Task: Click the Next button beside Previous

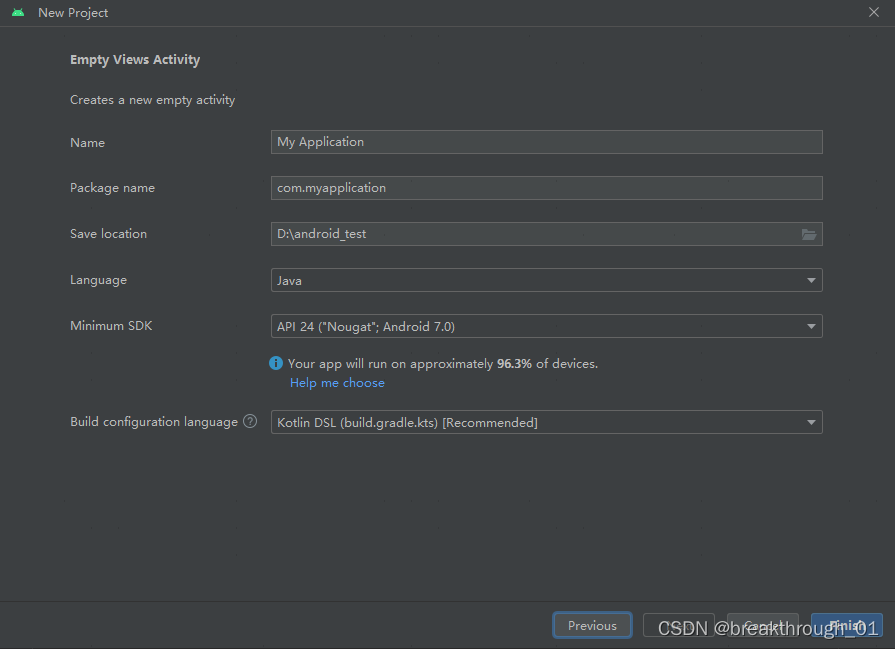Action: pos(678,625)
